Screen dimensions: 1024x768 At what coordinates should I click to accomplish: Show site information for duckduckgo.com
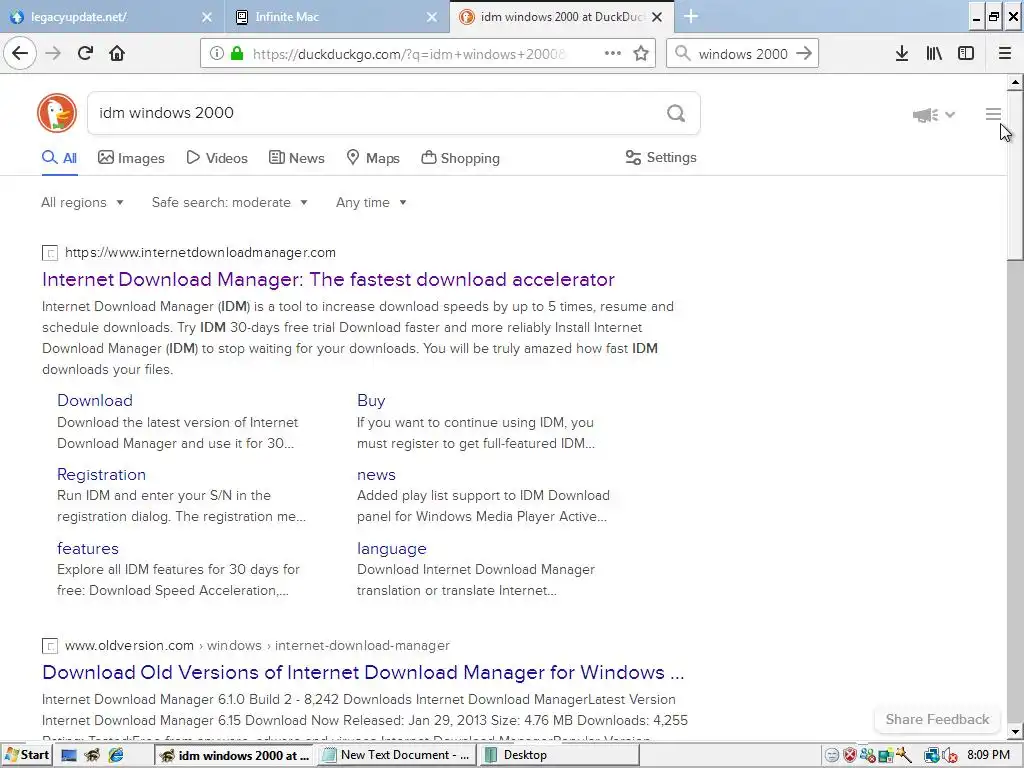pos(216,54)
